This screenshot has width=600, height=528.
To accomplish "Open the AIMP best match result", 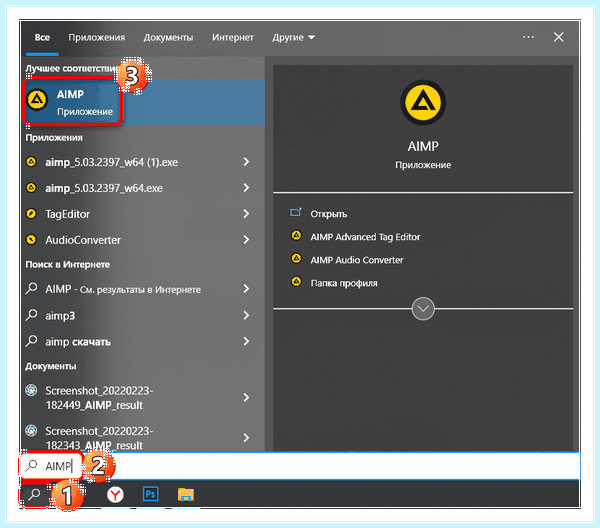I will [143, 103].
